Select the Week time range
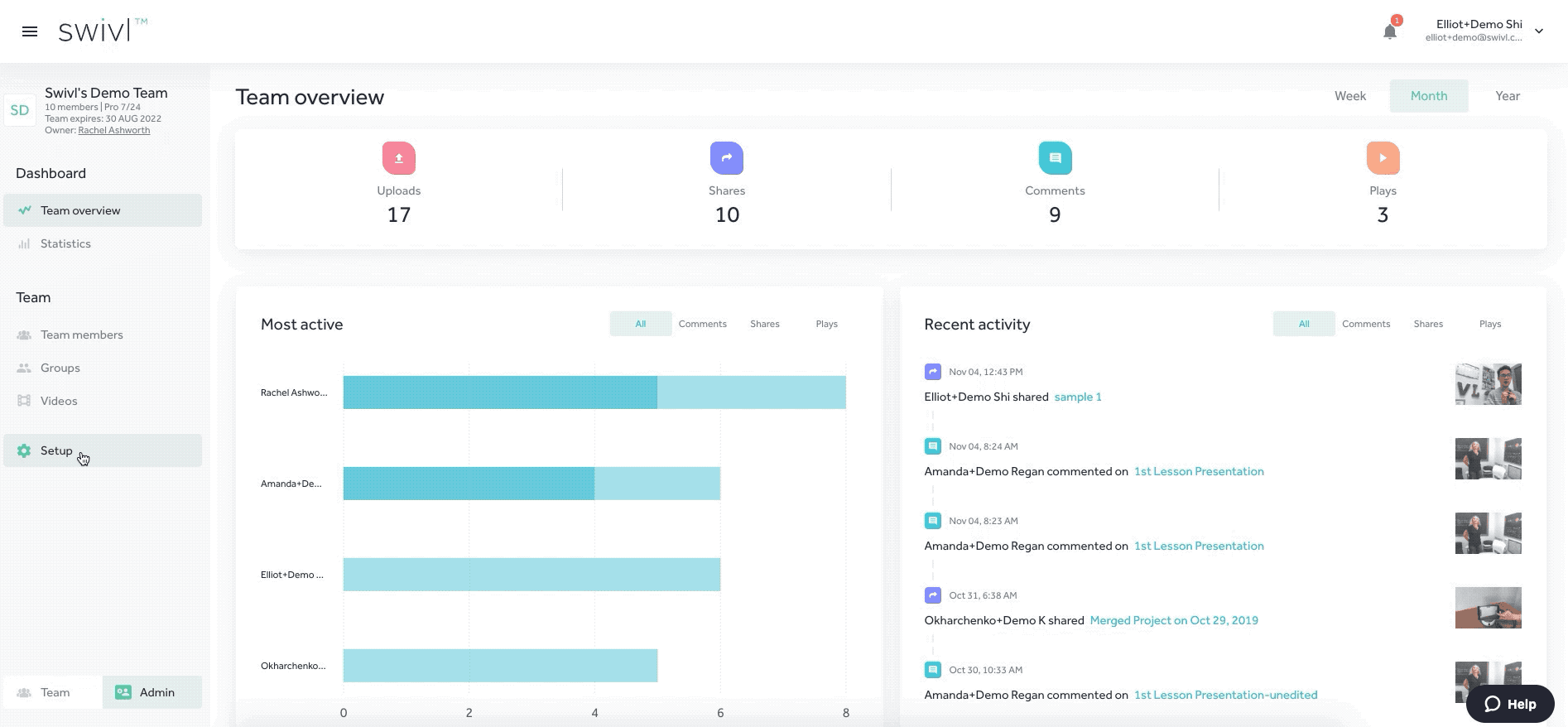This screenshot has width=1568, height=727. [x=1349, y=96]
